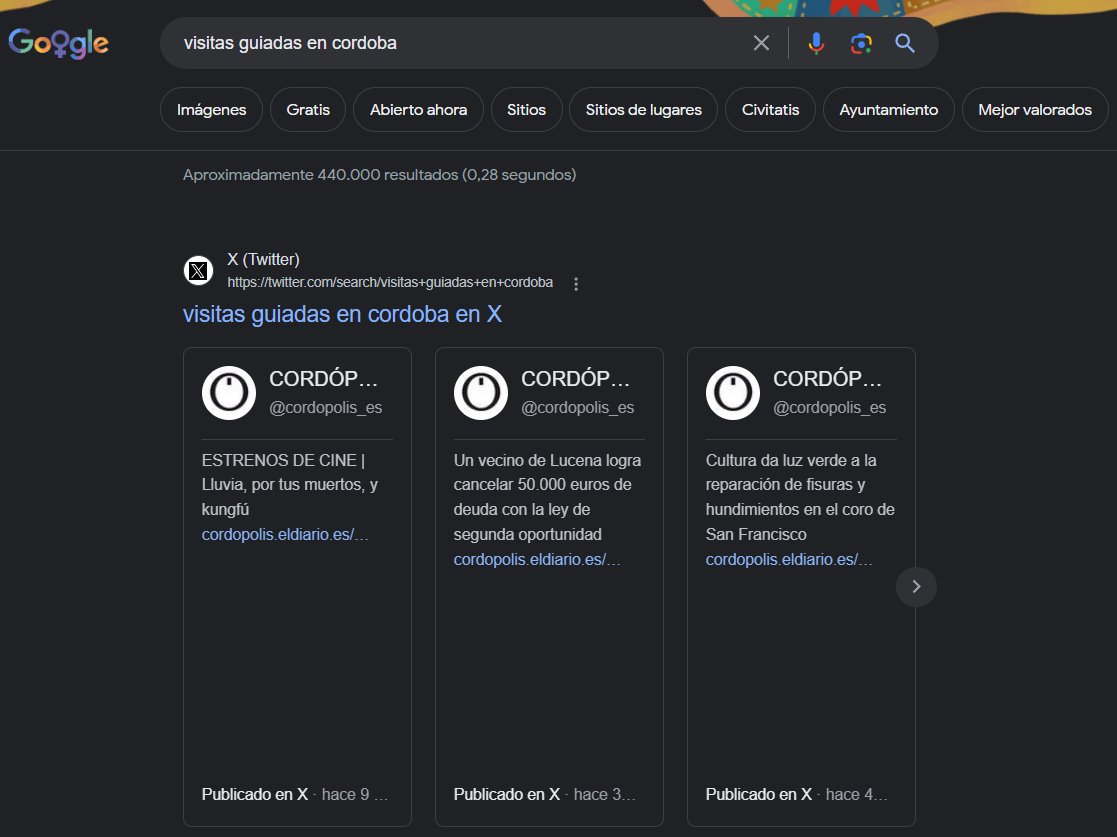
Task: Select the Civitatis filter tab
Action: pyautogui.click(x=770, y=109)
